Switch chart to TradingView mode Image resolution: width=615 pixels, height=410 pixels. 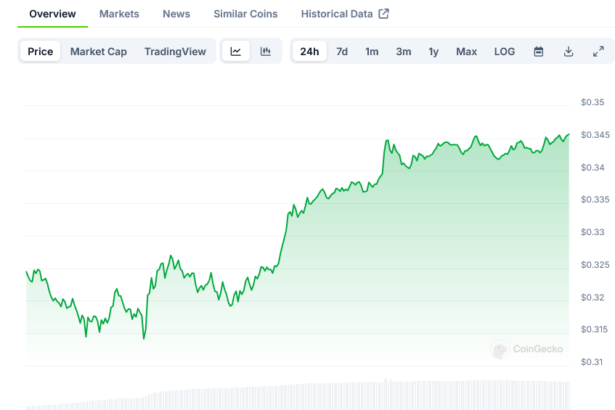click(175, 51)
